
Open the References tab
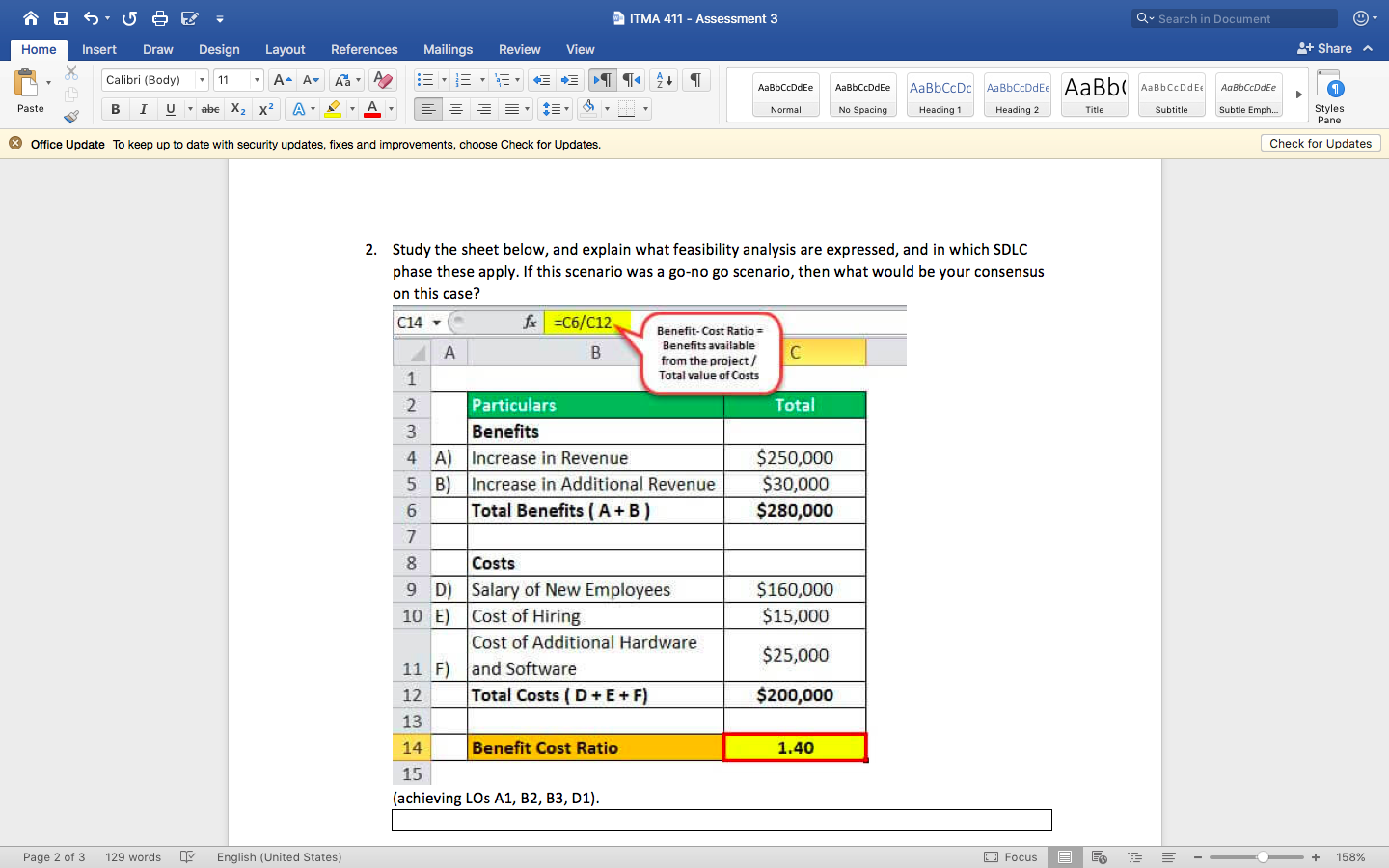click(x=365, y=49)
